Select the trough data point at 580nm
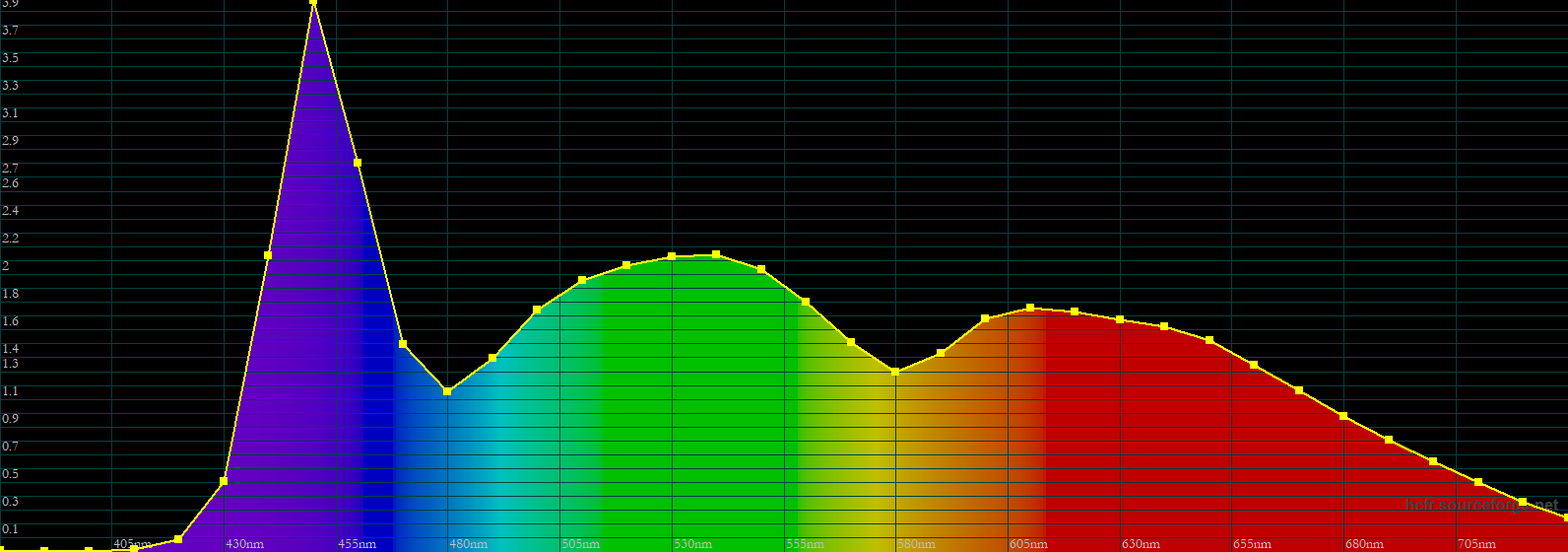This screenshot has height=552, width=1568. [x=895, y=372]
